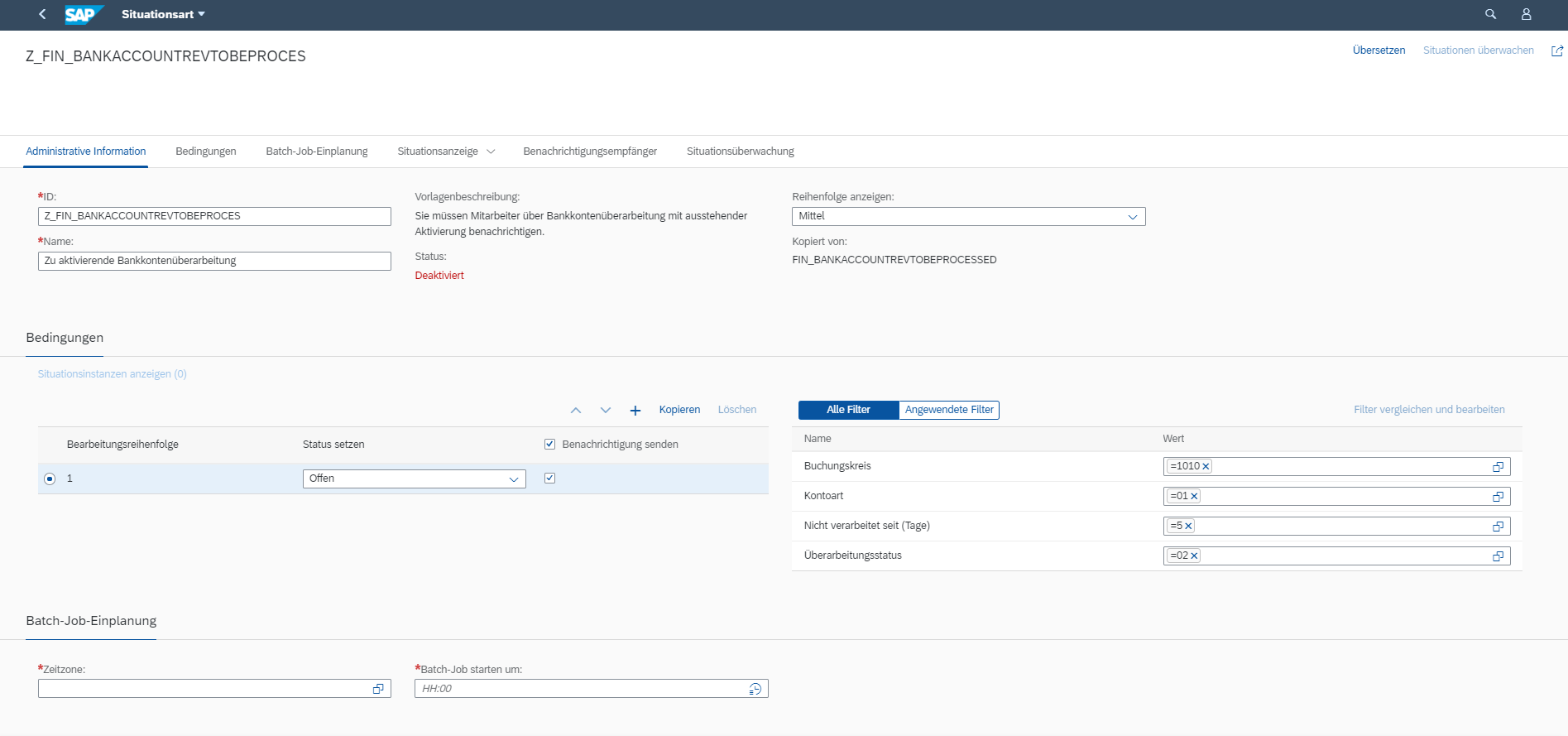Open the Benachrichtigungsempfänger tab

tap(589, 152)
